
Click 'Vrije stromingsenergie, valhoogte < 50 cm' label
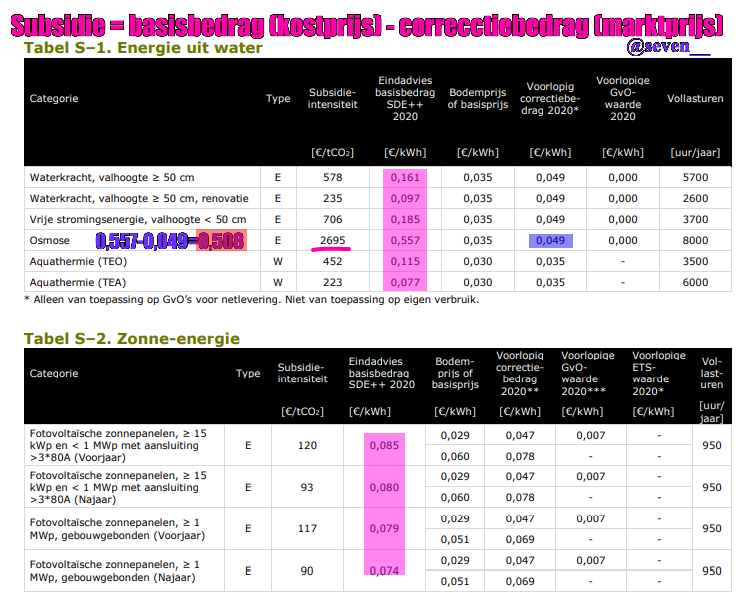138,219
